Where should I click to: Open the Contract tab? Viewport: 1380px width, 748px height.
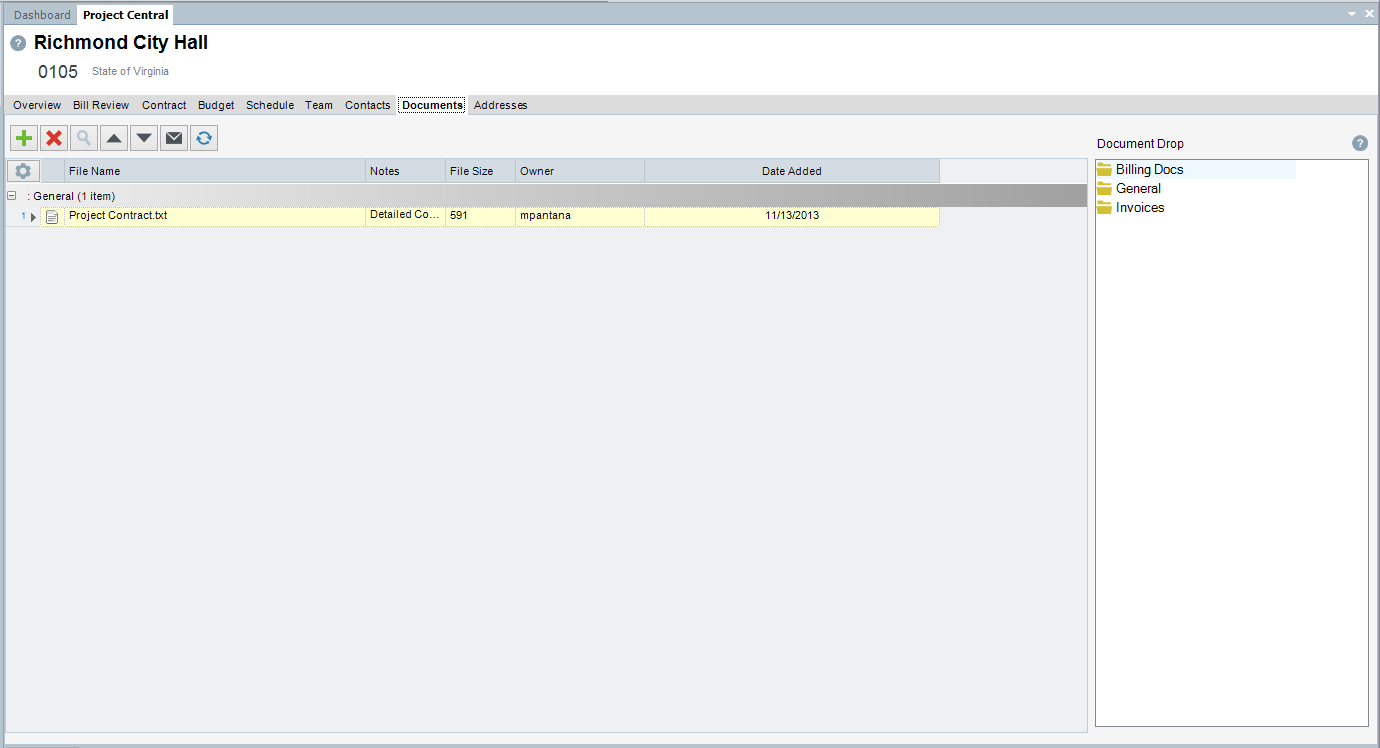(x=164, y=105)
